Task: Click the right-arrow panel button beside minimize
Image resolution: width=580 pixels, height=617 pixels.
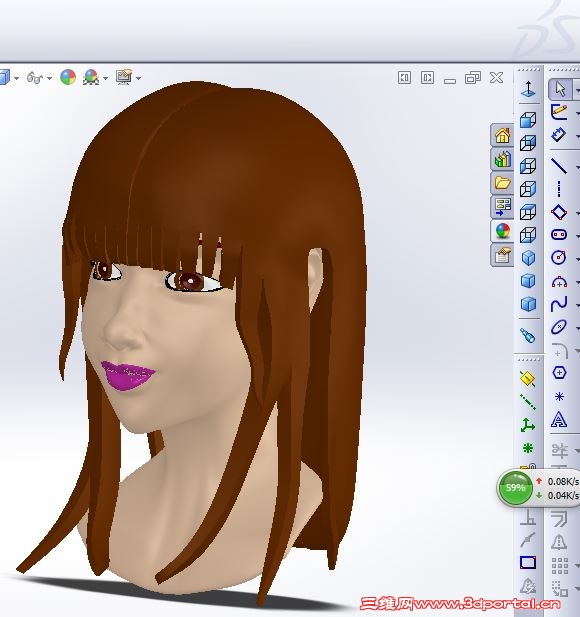Action: click(x=427, y=78)
